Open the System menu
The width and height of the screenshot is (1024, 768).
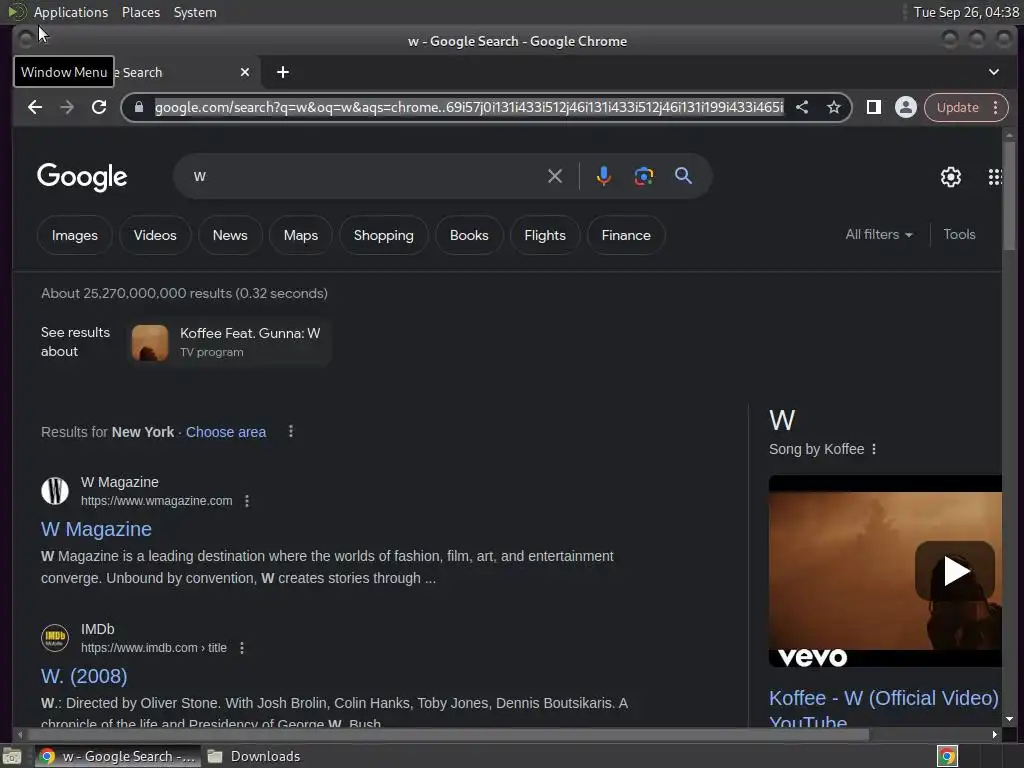coord(195,12)
